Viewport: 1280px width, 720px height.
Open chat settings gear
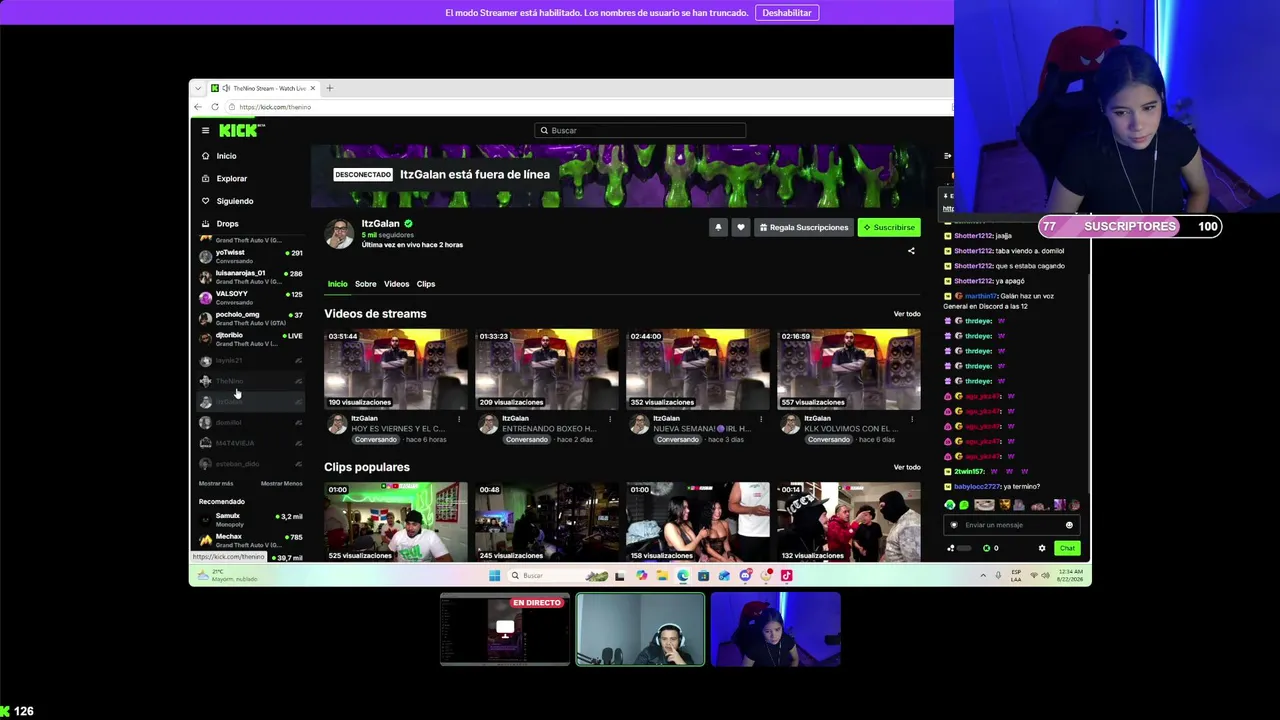(x=1042, y=548)
